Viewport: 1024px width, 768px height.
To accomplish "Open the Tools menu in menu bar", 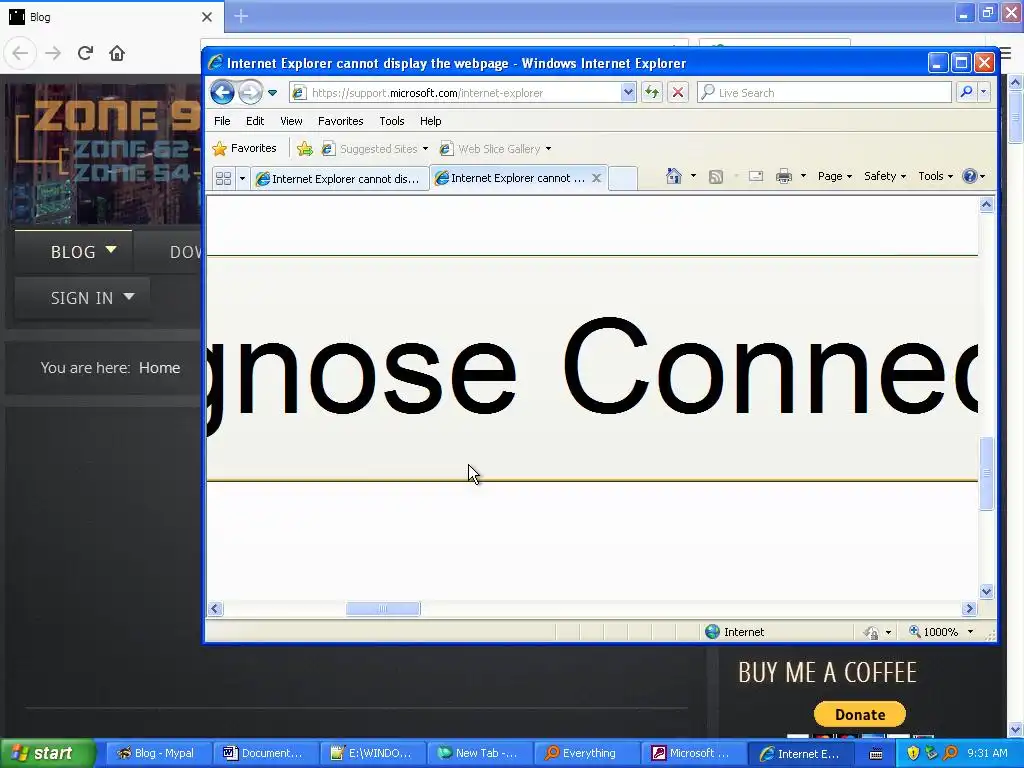I will 392,121.
